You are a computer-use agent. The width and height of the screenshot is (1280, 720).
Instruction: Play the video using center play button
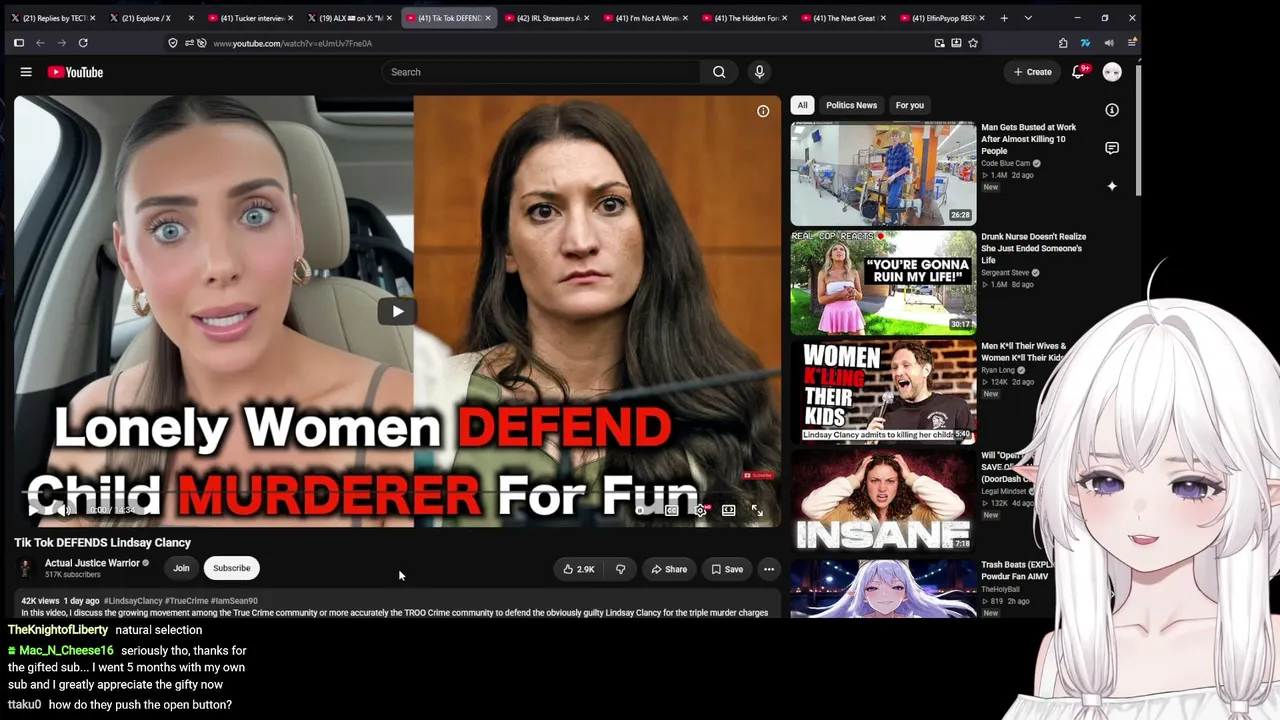[x=397, y=311]
